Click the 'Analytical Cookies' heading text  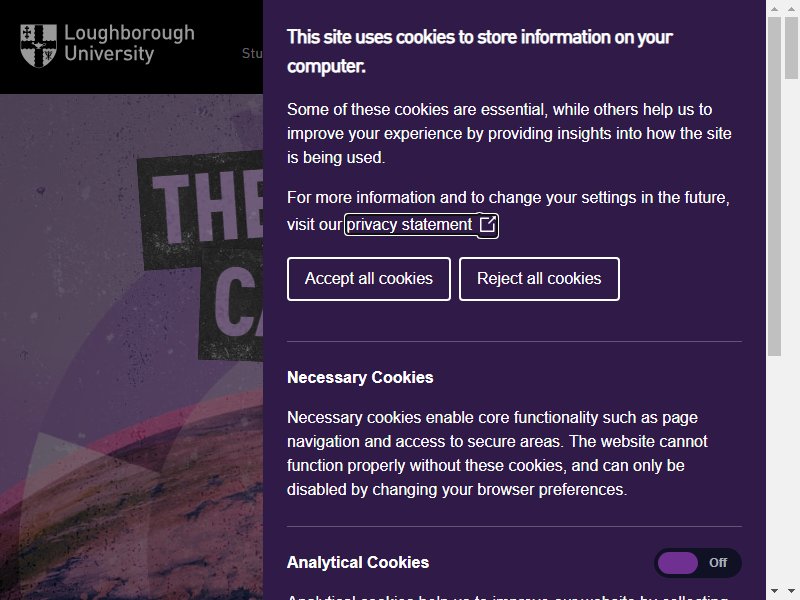click(x=358, y=562)
